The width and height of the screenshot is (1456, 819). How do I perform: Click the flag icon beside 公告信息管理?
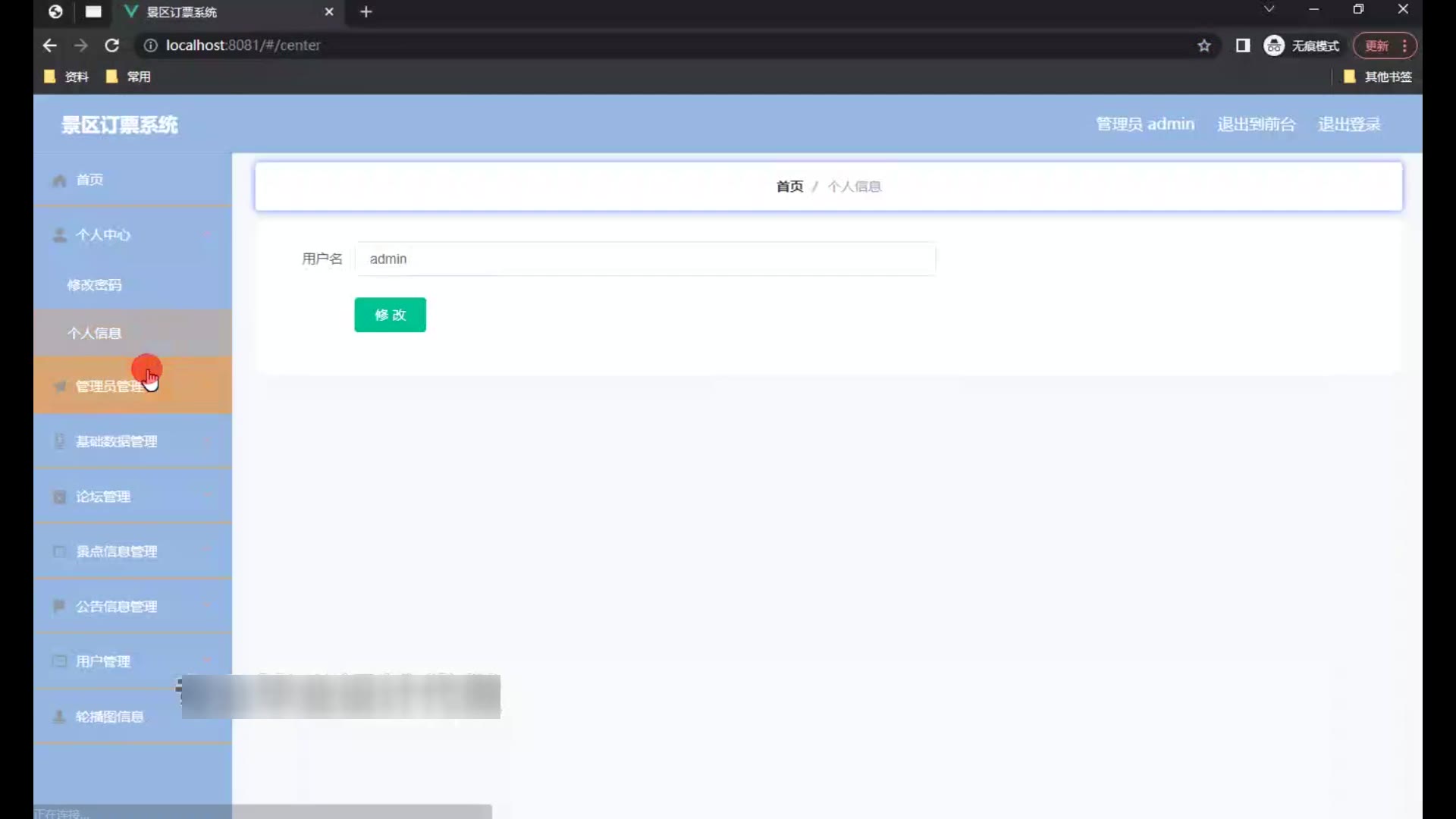[59, 606]
